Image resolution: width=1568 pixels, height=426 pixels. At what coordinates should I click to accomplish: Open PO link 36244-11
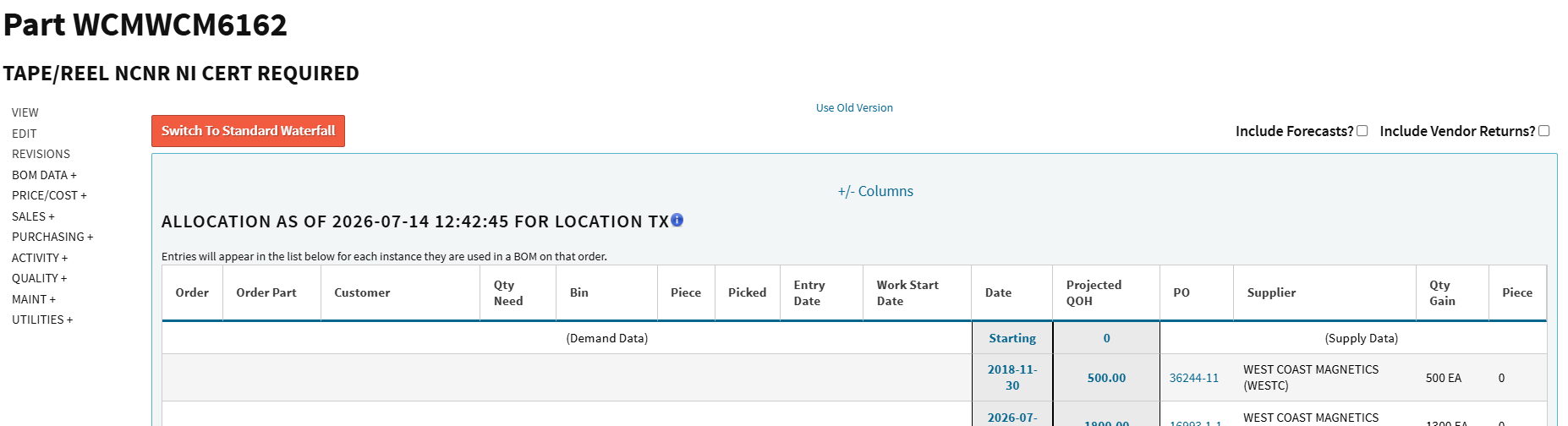tap(1193, 378)
